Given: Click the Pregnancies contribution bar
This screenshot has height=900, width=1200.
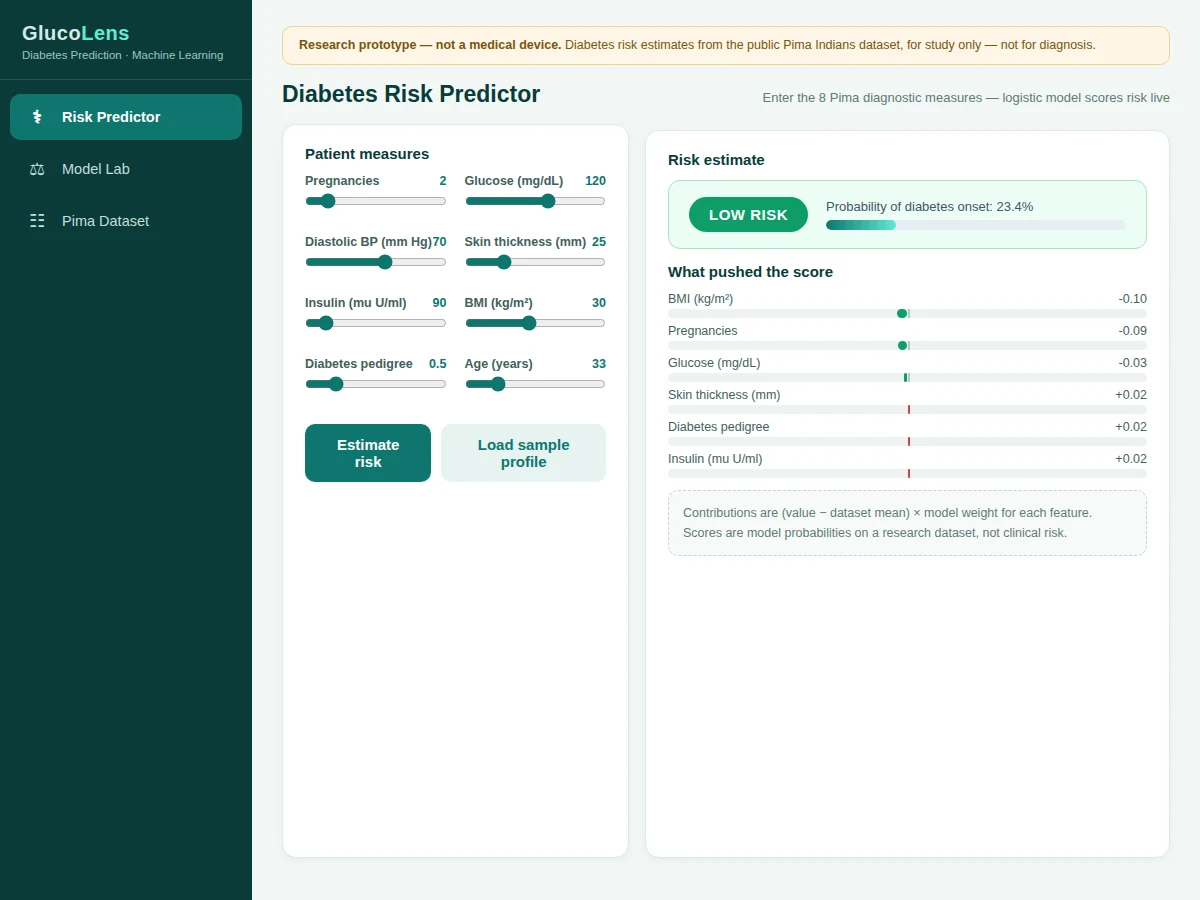Looking at the screenshot, I should [x=907, y=345].
